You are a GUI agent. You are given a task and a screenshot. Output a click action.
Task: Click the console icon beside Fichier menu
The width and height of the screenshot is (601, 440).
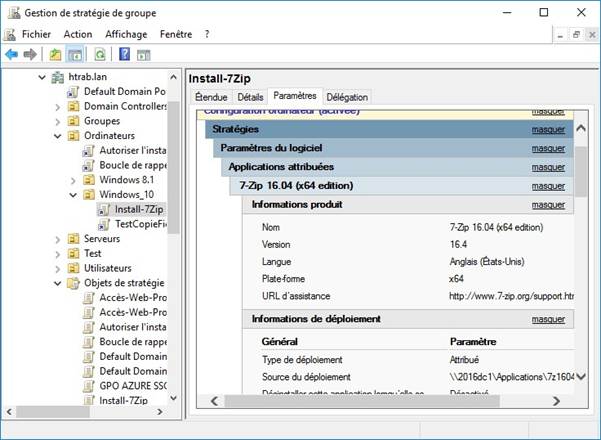click(x=10, y=34)
